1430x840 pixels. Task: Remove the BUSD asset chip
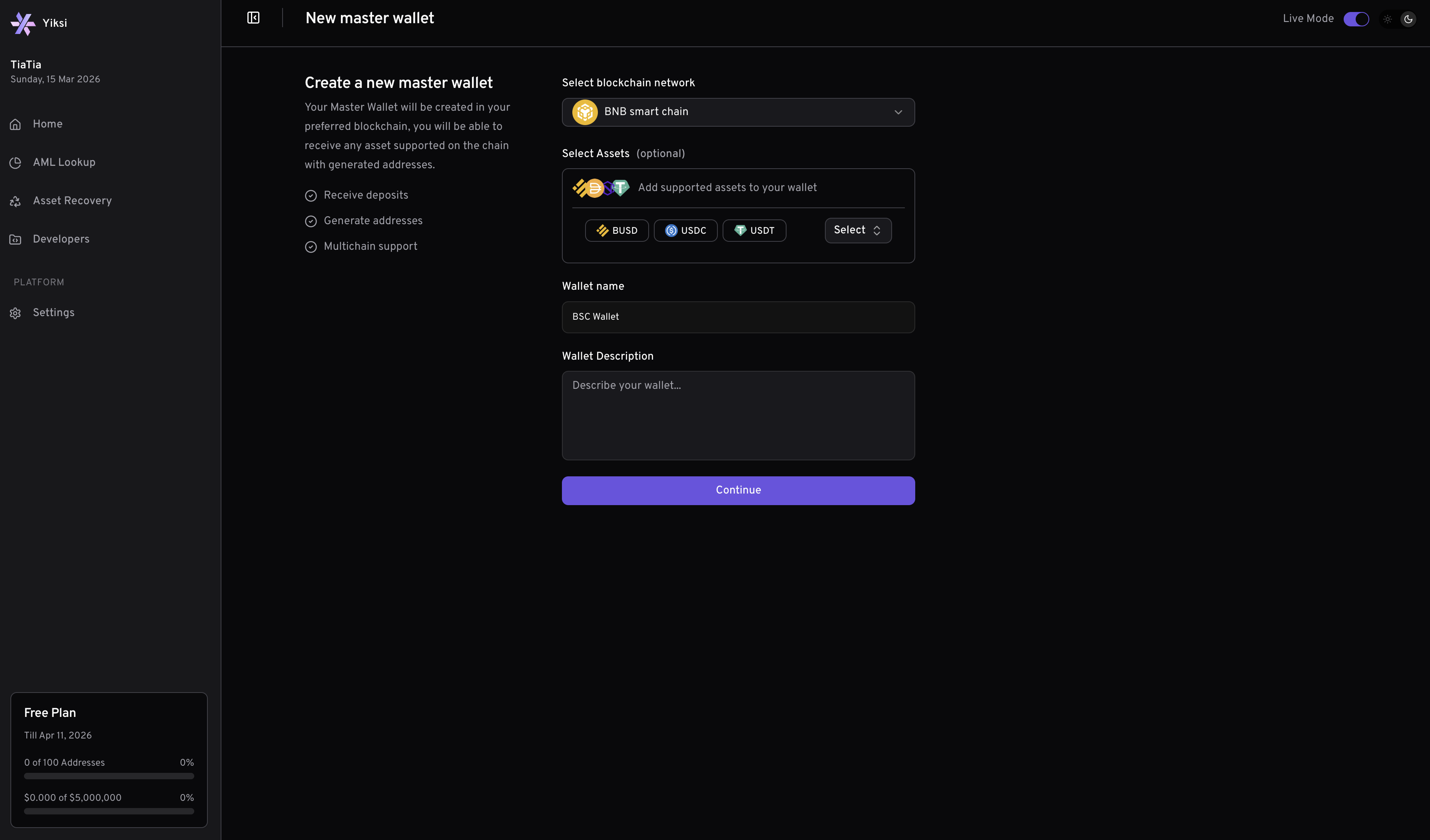point(617,231)
